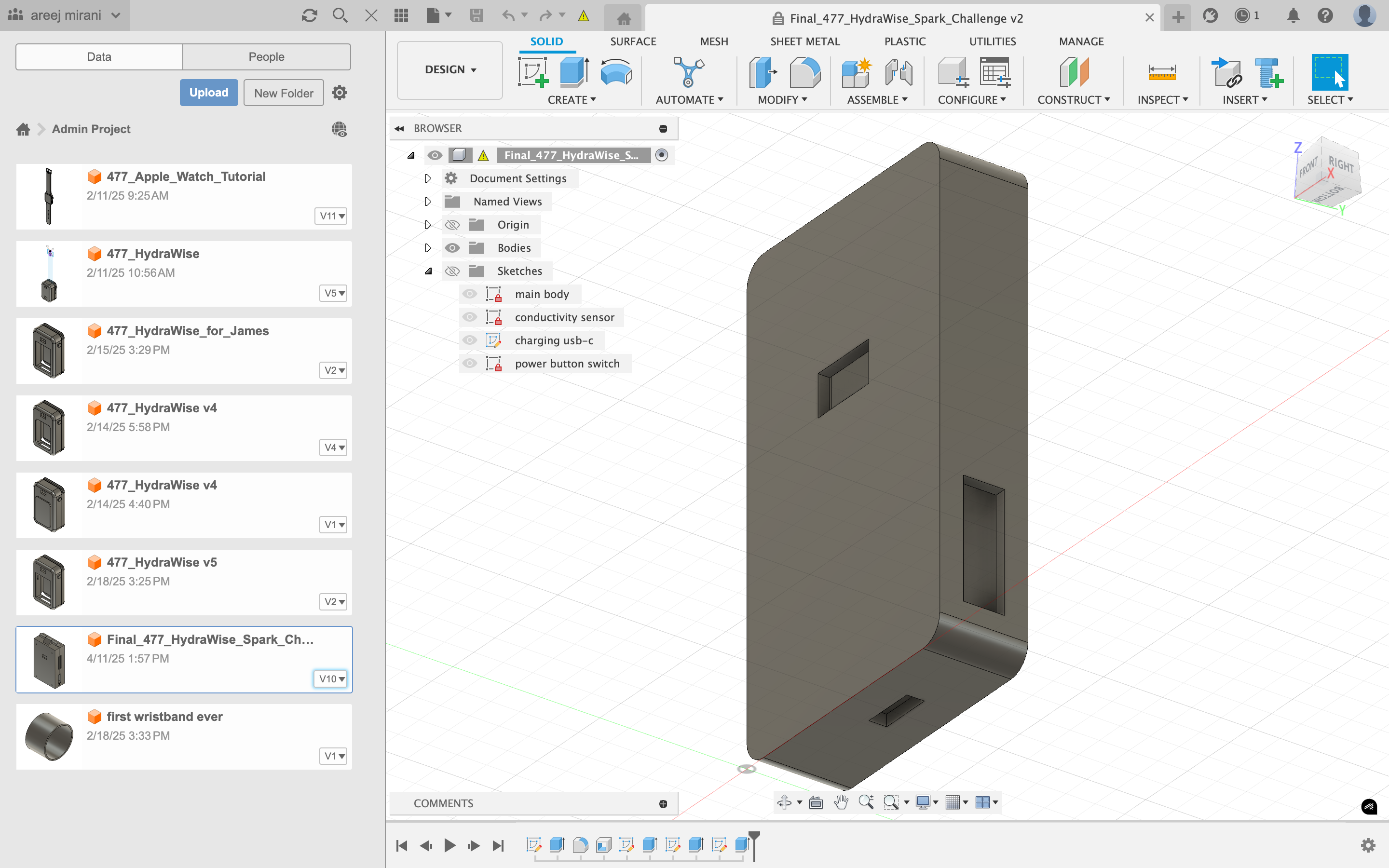Collapse the Sketches folder
Image resolution: width=1389 pixels, height=868 pixels.
428,271
